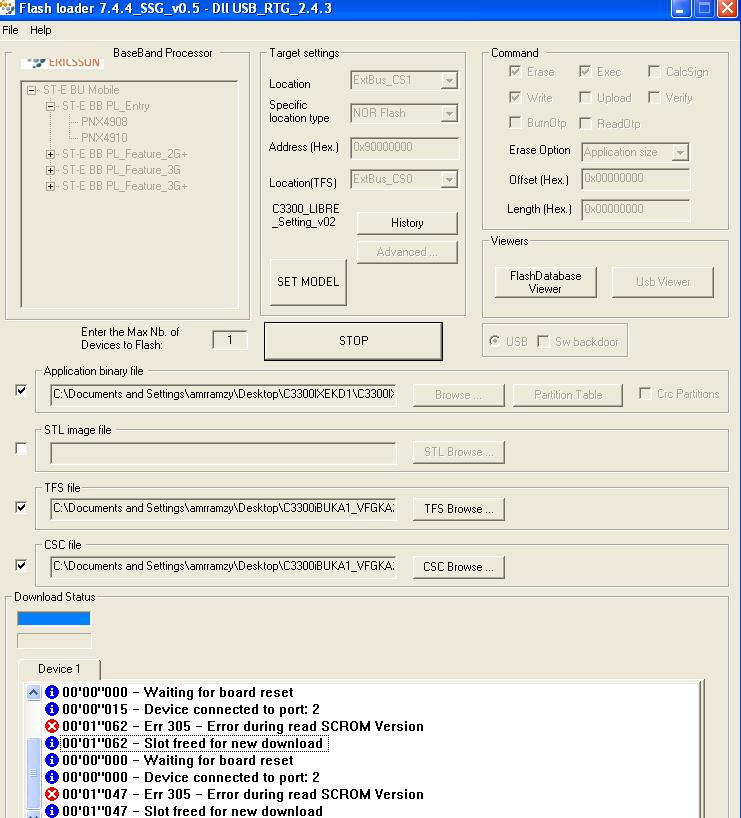Open the Erase Option dropdown
Screen dimensions: 741x818
click(x=679, y=152)
